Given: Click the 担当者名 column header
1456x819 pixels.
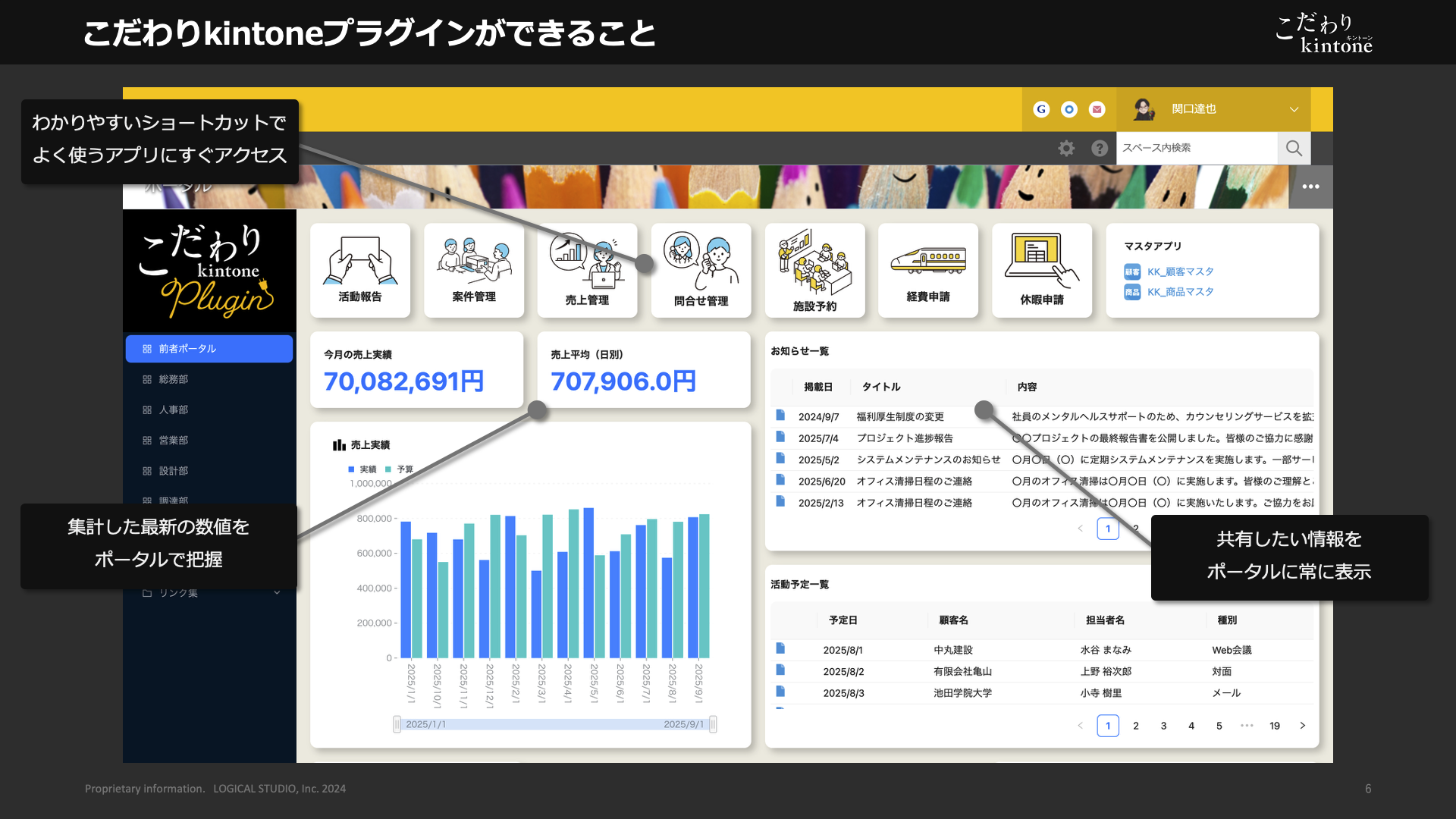Looking at the screenshot, I should [1106, 620].
